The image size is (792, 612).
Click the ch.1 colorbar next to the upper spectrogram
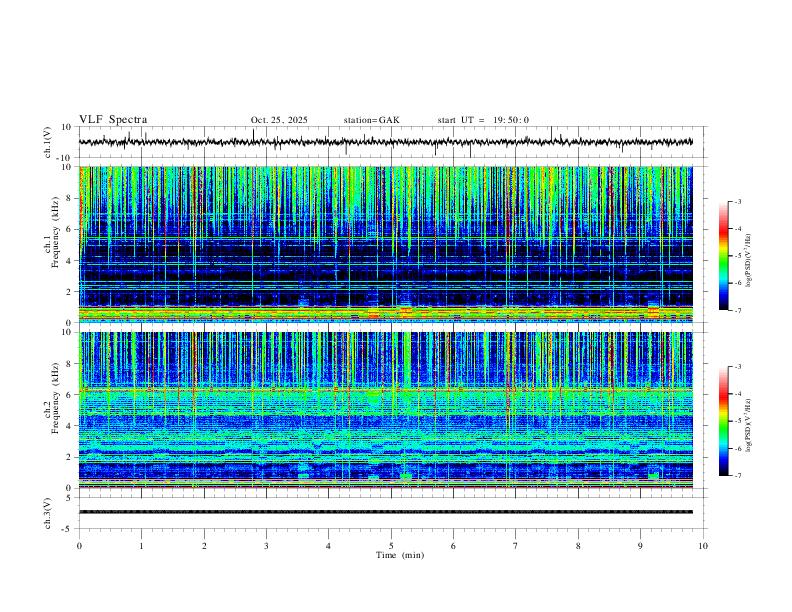click(x=723, y=256)
